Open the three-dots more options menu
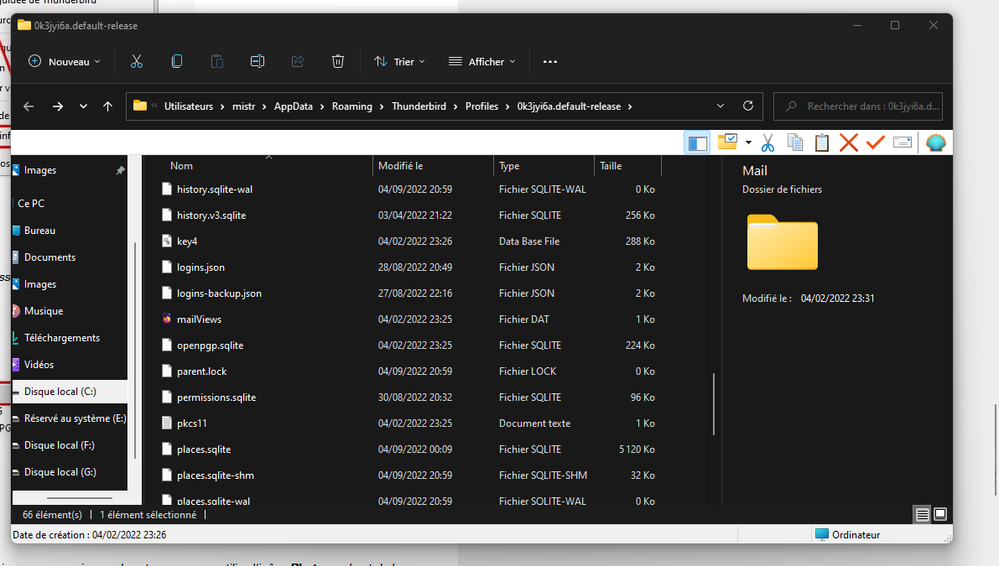999x566 pixels. click(x=550, y=62)
